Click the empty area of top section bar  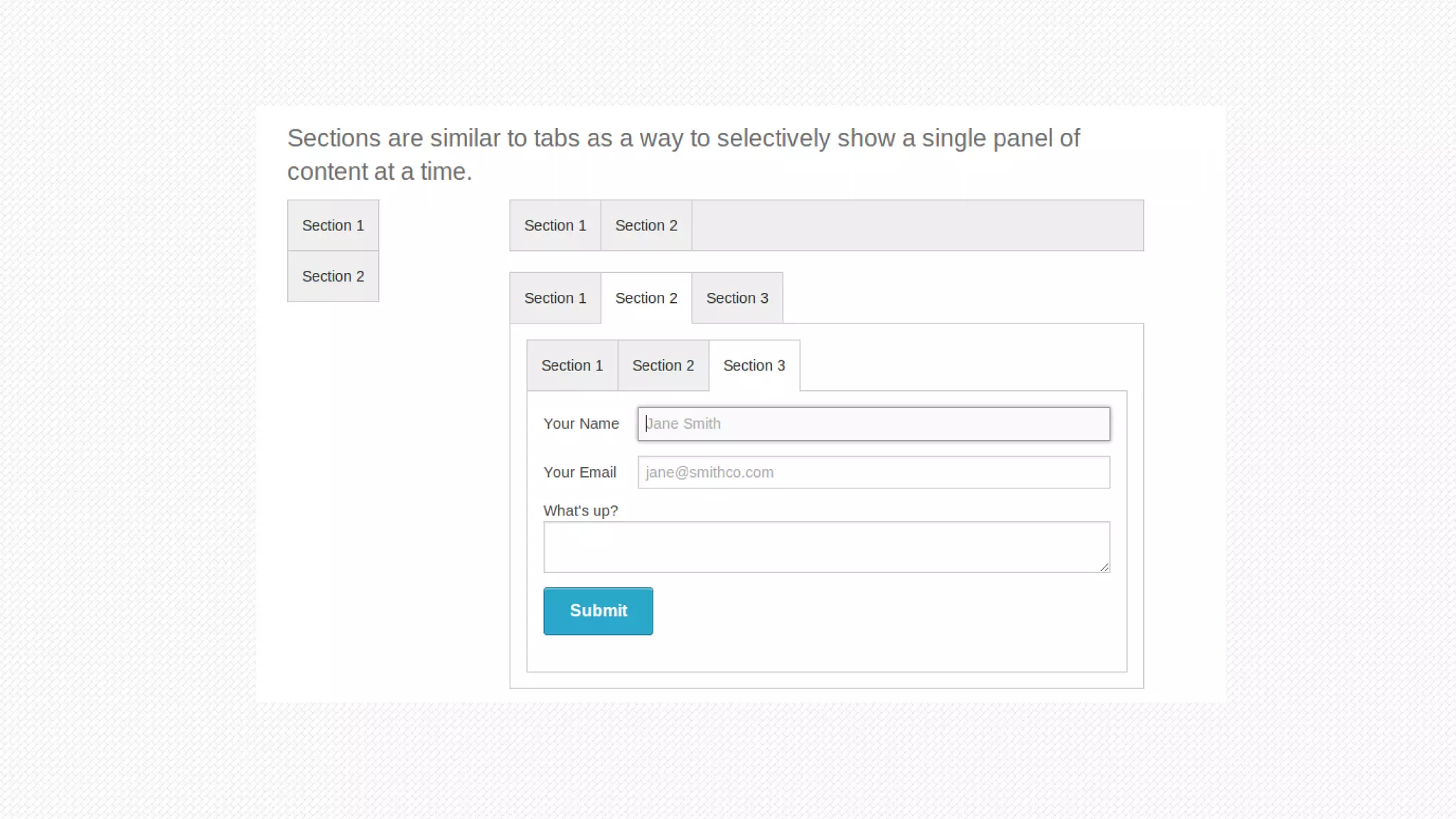click(x=917, y=225)
